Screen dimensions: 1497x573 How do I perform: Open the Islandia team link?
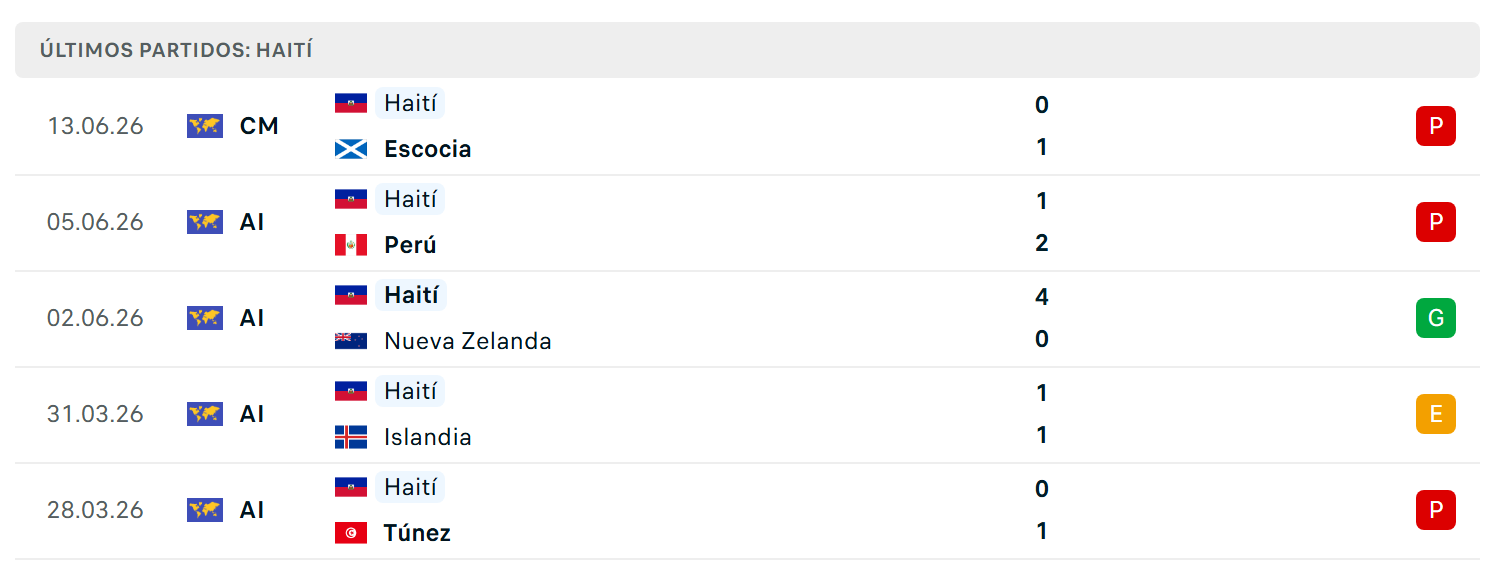tap(428, 437)
